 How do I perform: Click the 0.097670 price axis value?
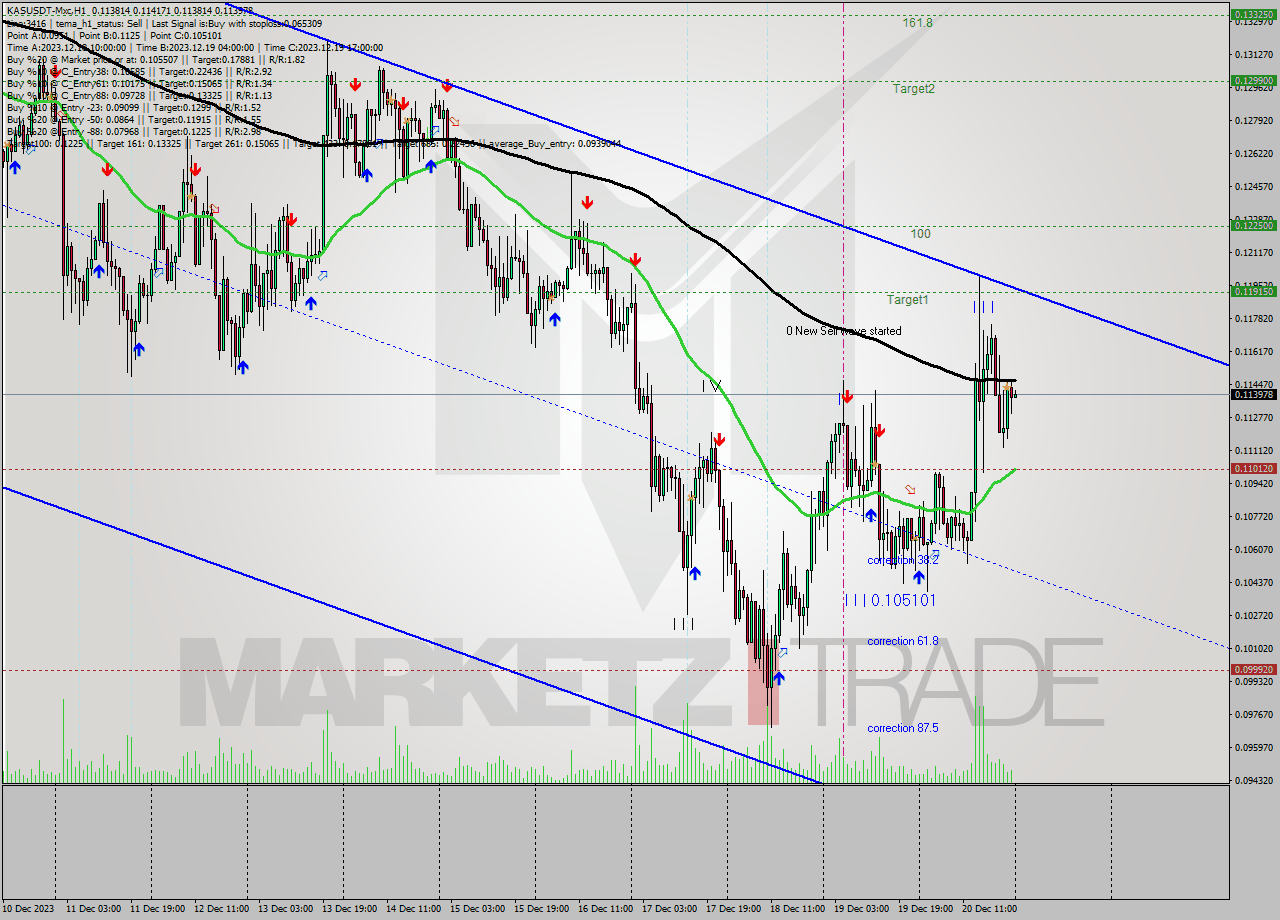tap(1253, 714)
